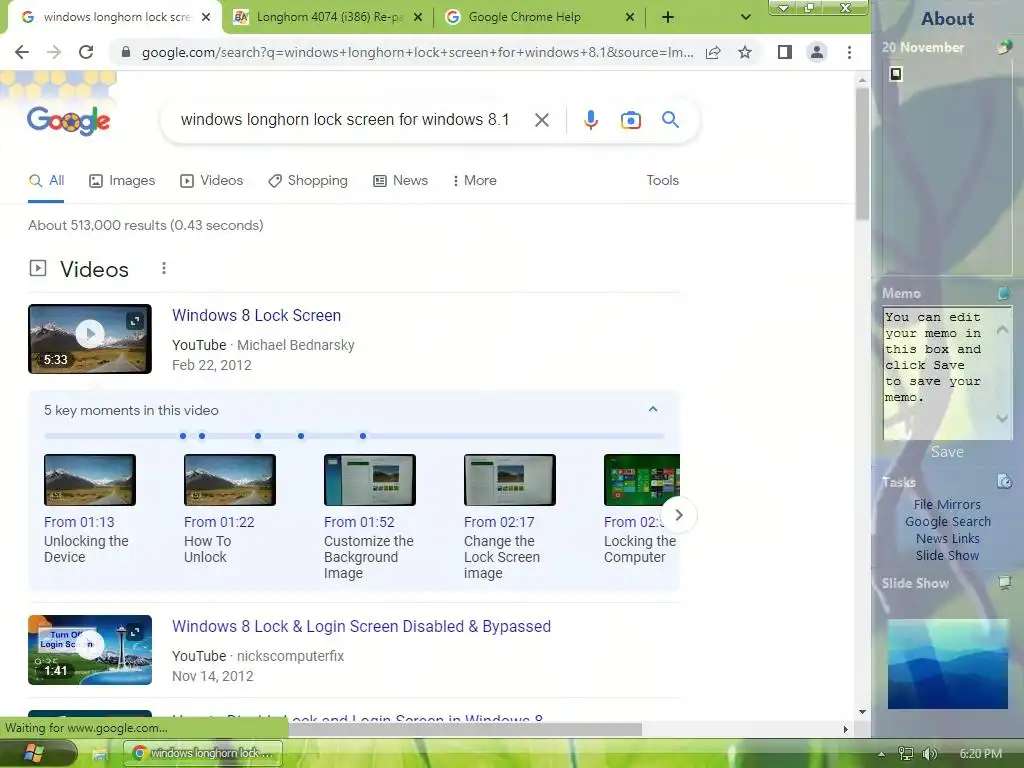The height and width of the screenshot is (768, 1024).
Task: Select the Shopping search filter
Action: (x=308, y=181)
